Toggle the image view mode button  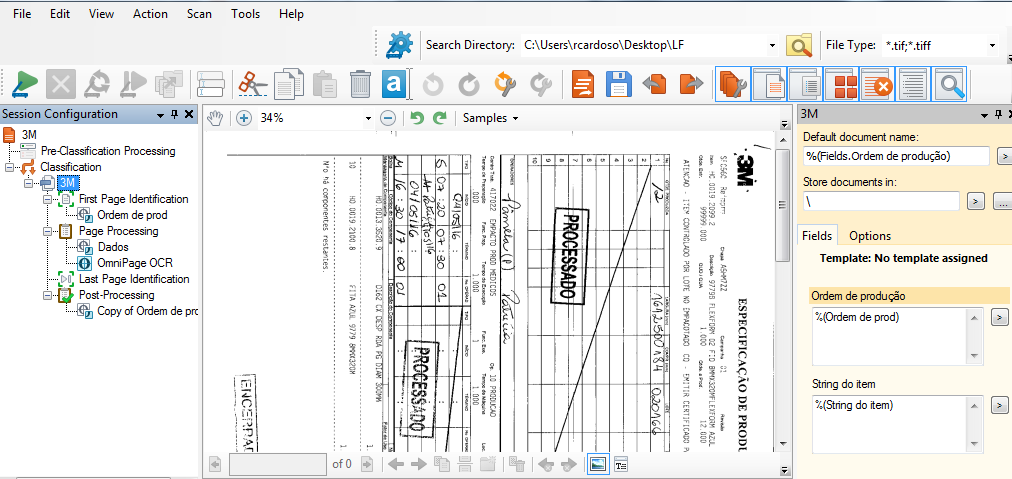[597, 464]
